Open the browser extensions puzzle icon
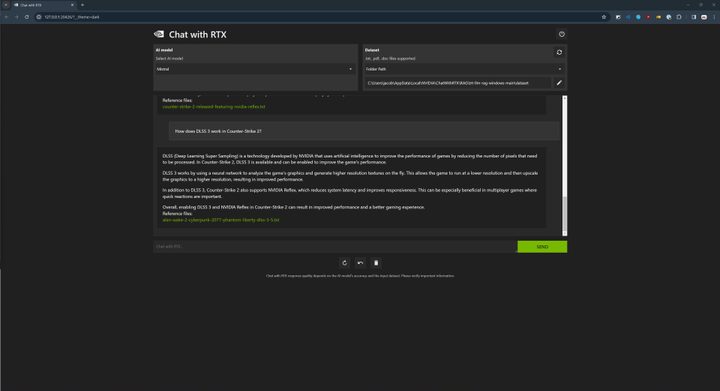The height and width of the screenshot is (391, 720). point(679,17)
